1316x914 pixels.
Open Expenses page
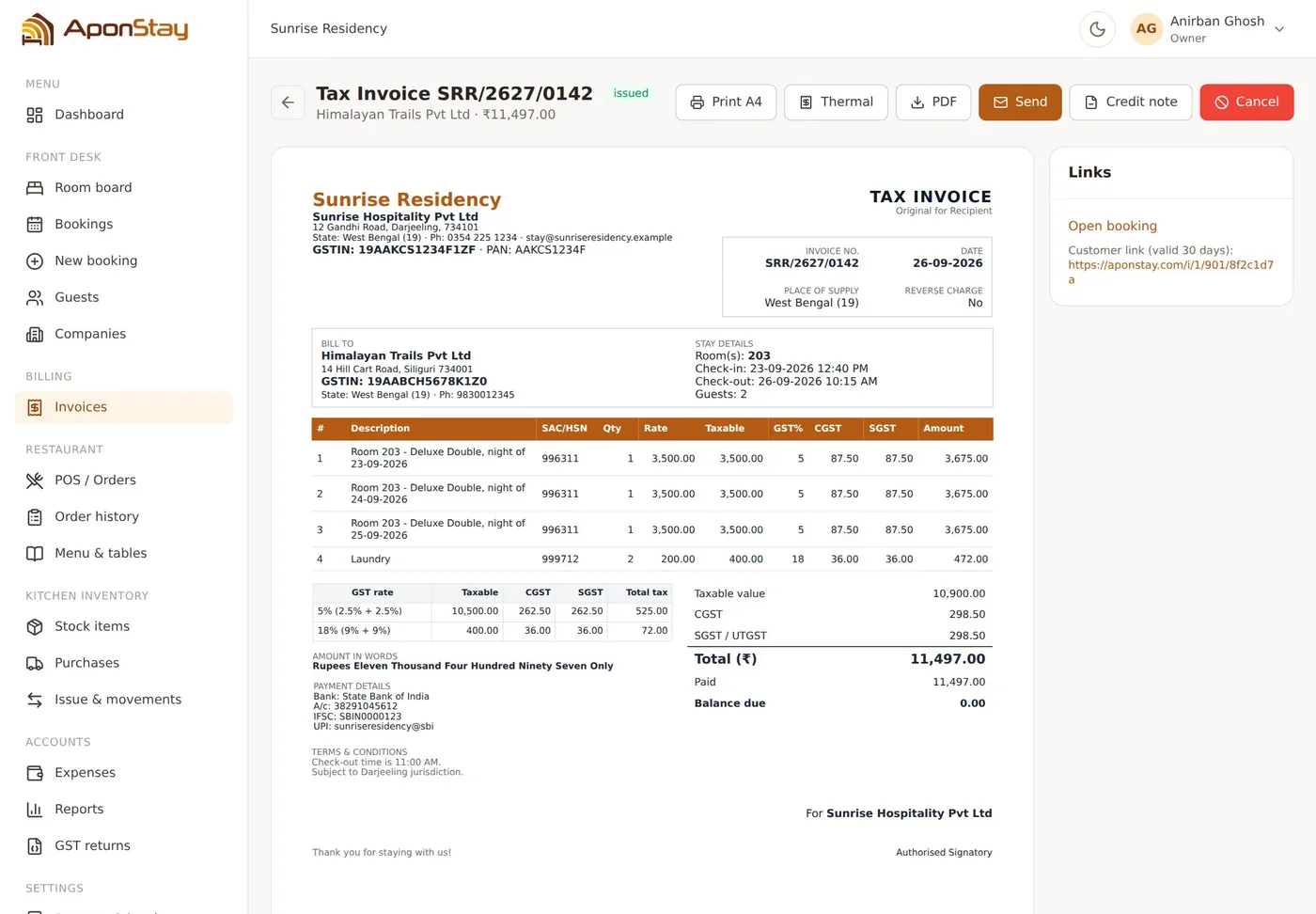pyautogui.click(x=124, y=773)
